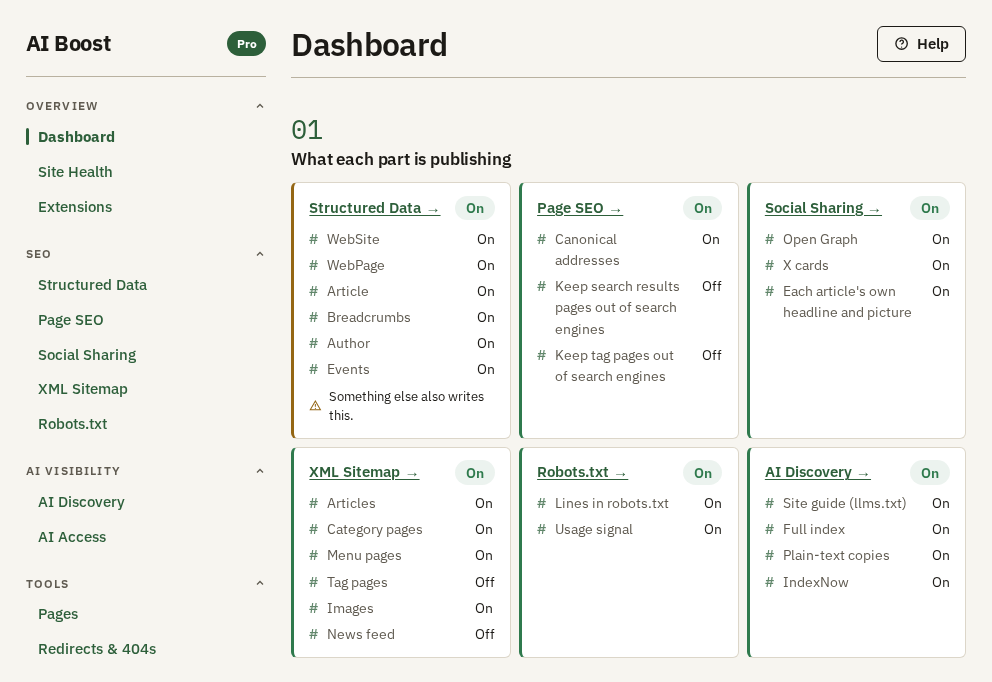Click the hash icon beside WebSite
The height and width of the screenshot is (682, 992).
pos(313,239)
